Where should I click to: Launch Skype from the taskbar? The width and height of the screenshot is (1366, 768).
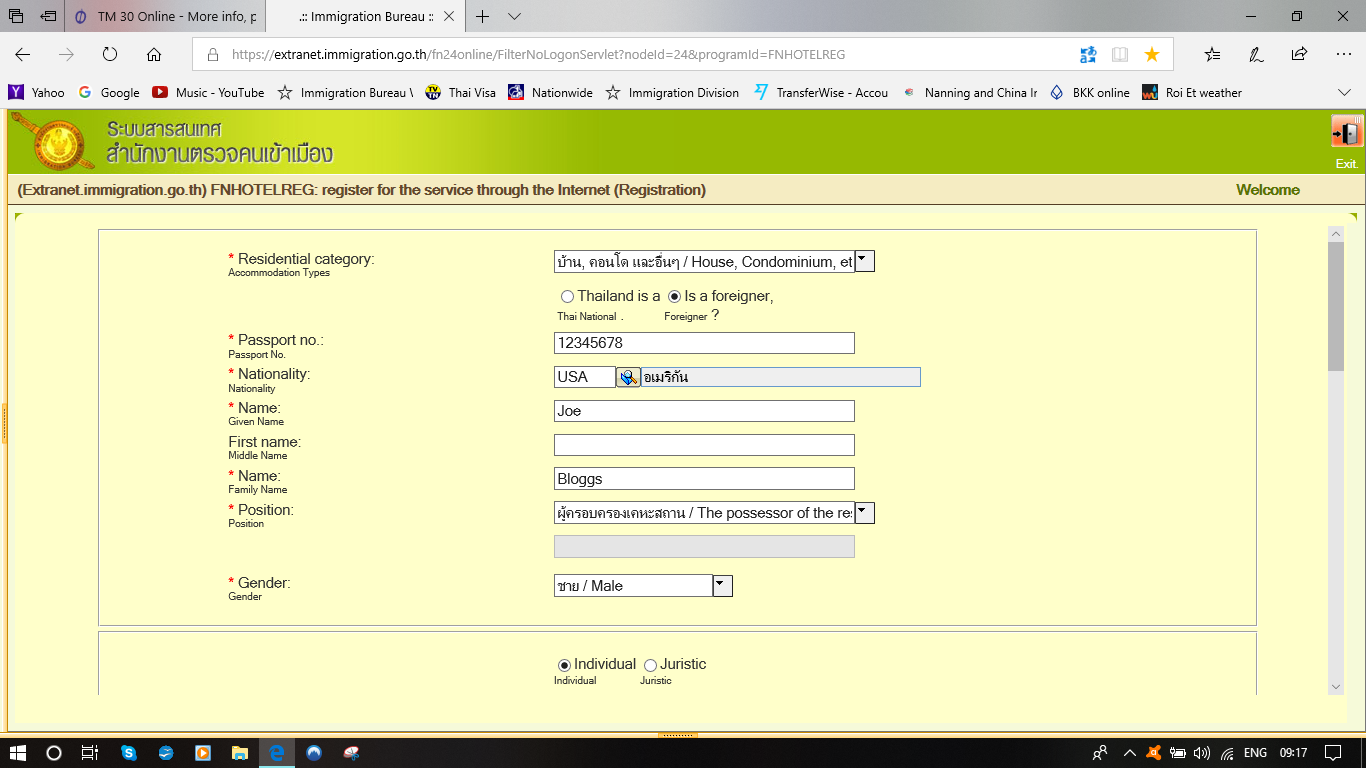(x=128, y=753)
